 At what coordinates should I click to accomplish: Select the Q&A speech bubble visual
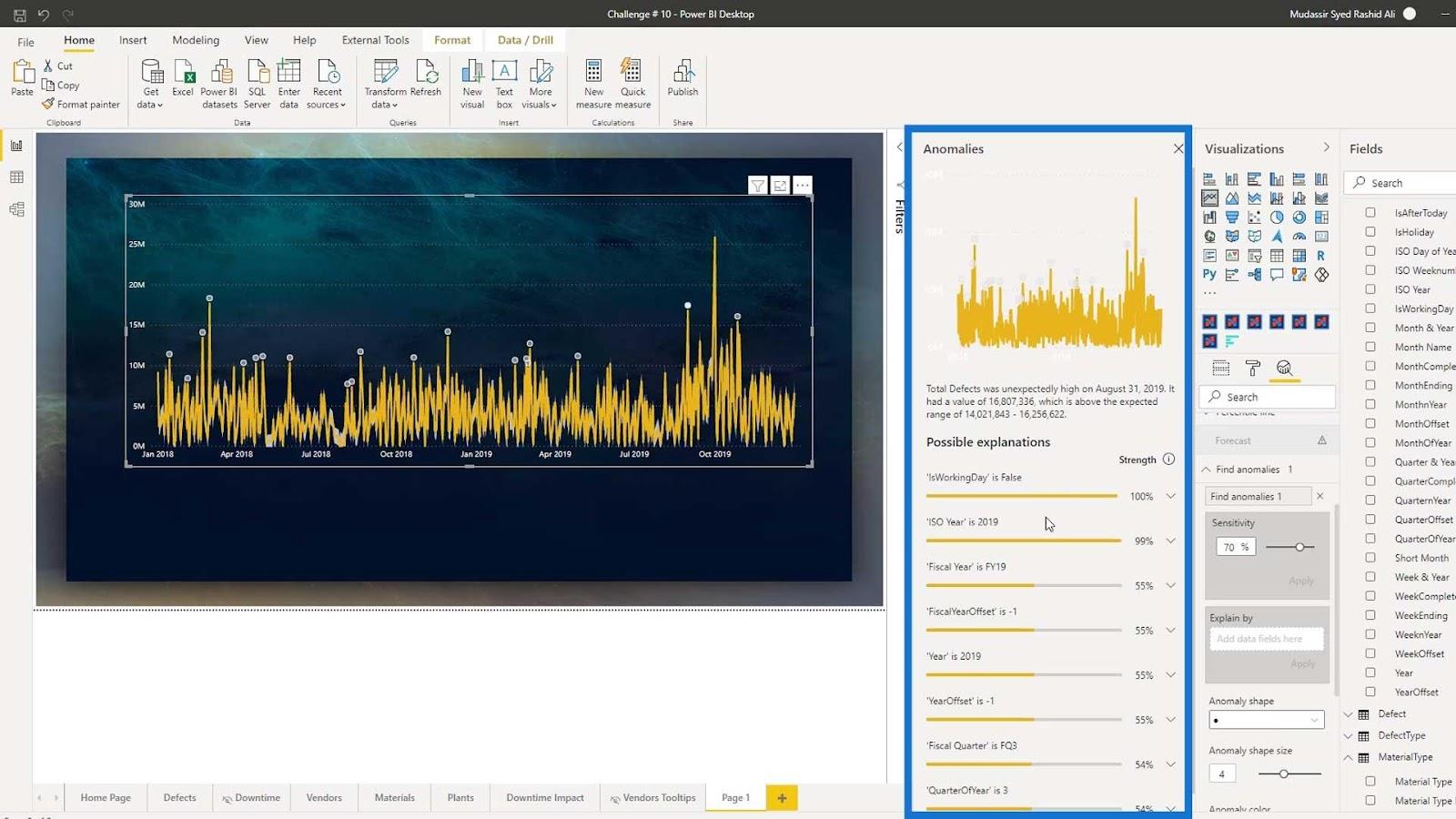click(x=1277, y=275)
